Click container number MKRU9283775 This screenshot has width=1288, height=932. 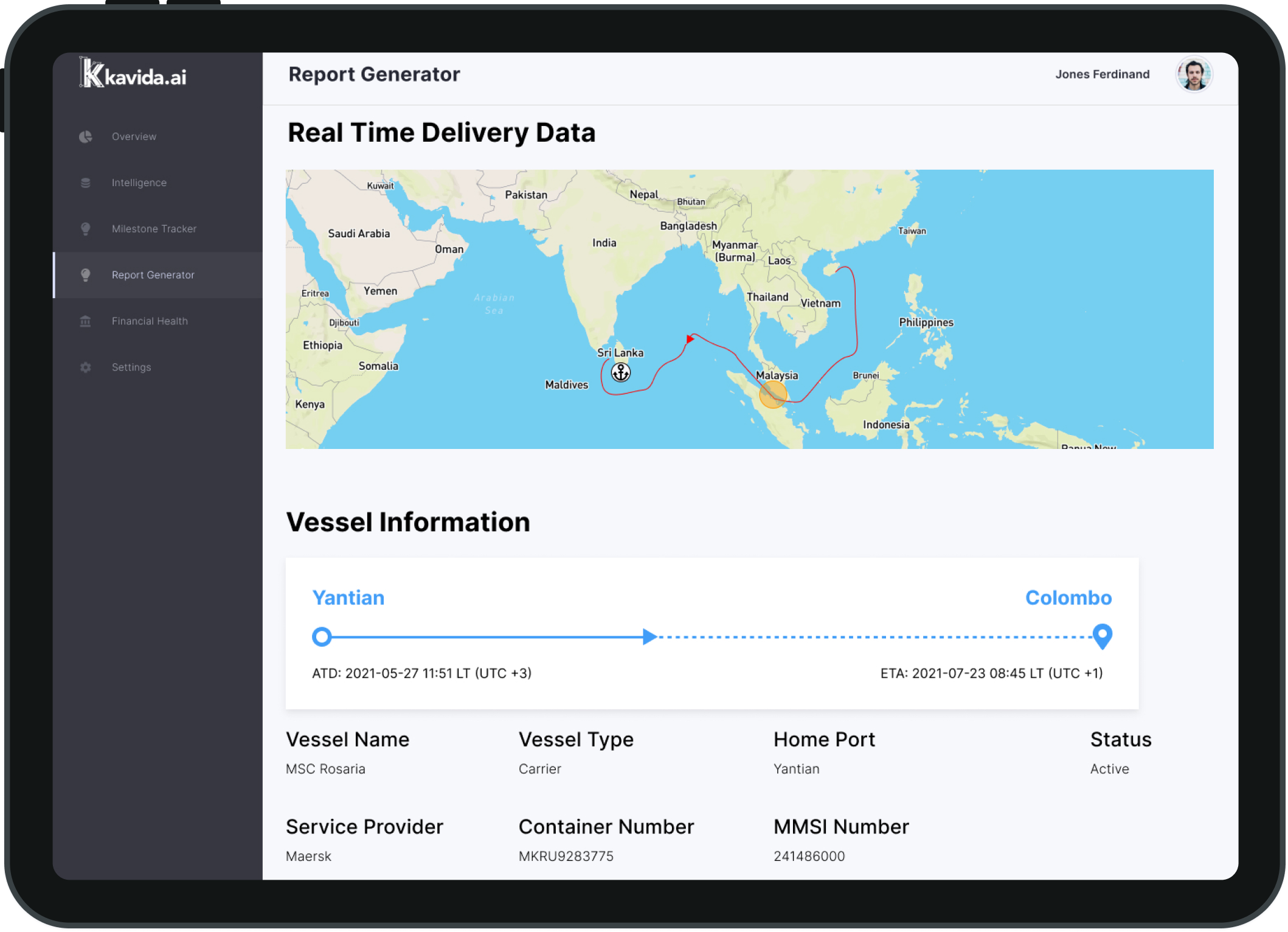(566, 857)
